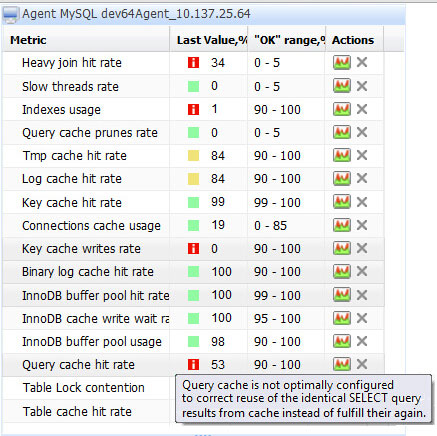Select the Query cache hit rate metric name
This screenshot has height=436, width=437.
pyautogui.click(x=78, y=365)
